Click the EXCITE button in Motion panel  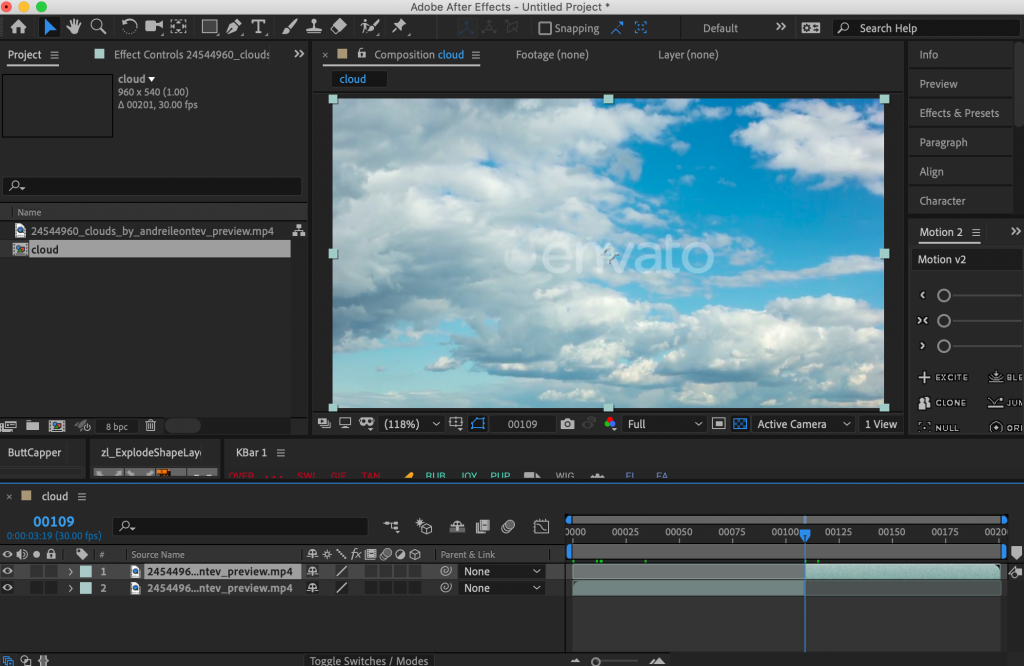[943, 377]
